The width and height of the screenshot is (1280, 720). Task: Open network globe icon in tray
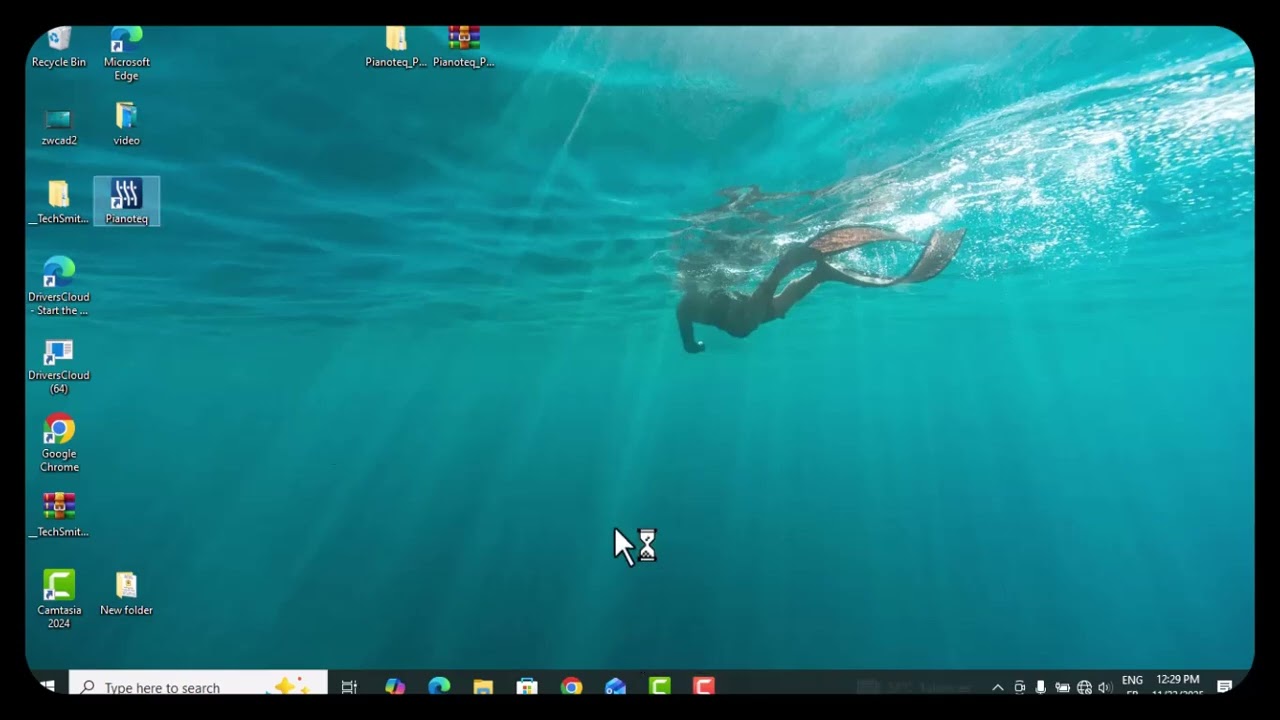1084,687
